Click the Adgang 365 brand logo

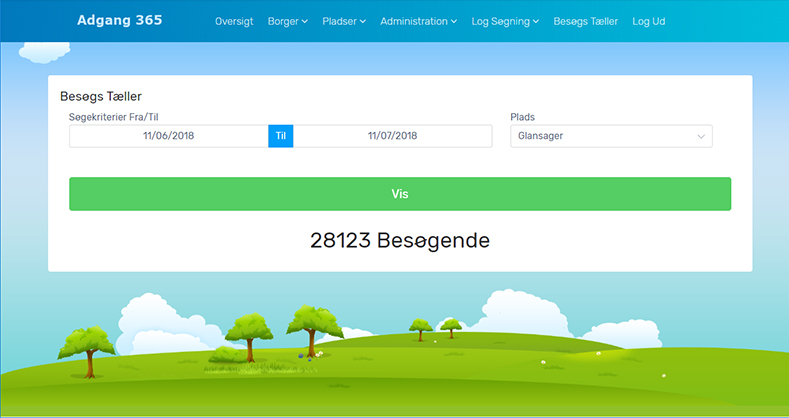point(119,20)
